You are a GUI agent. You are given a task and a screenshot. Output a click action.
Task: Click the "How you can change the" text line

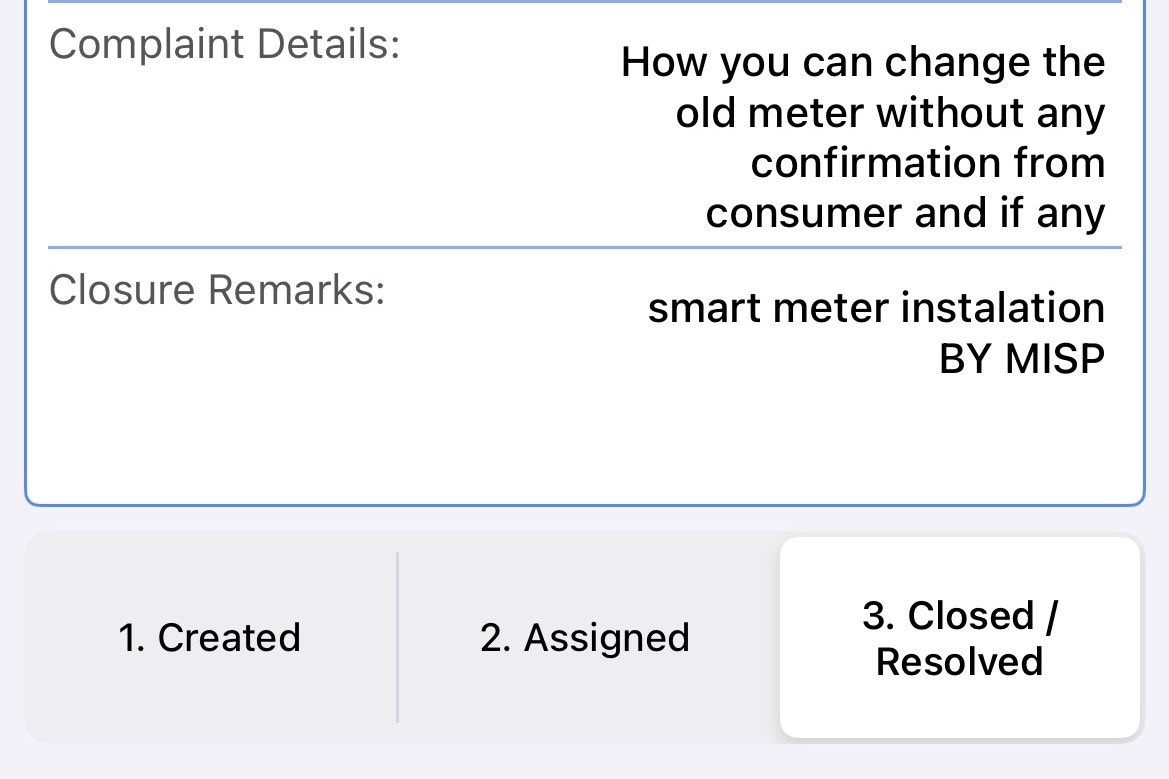[x=863, y=62]
